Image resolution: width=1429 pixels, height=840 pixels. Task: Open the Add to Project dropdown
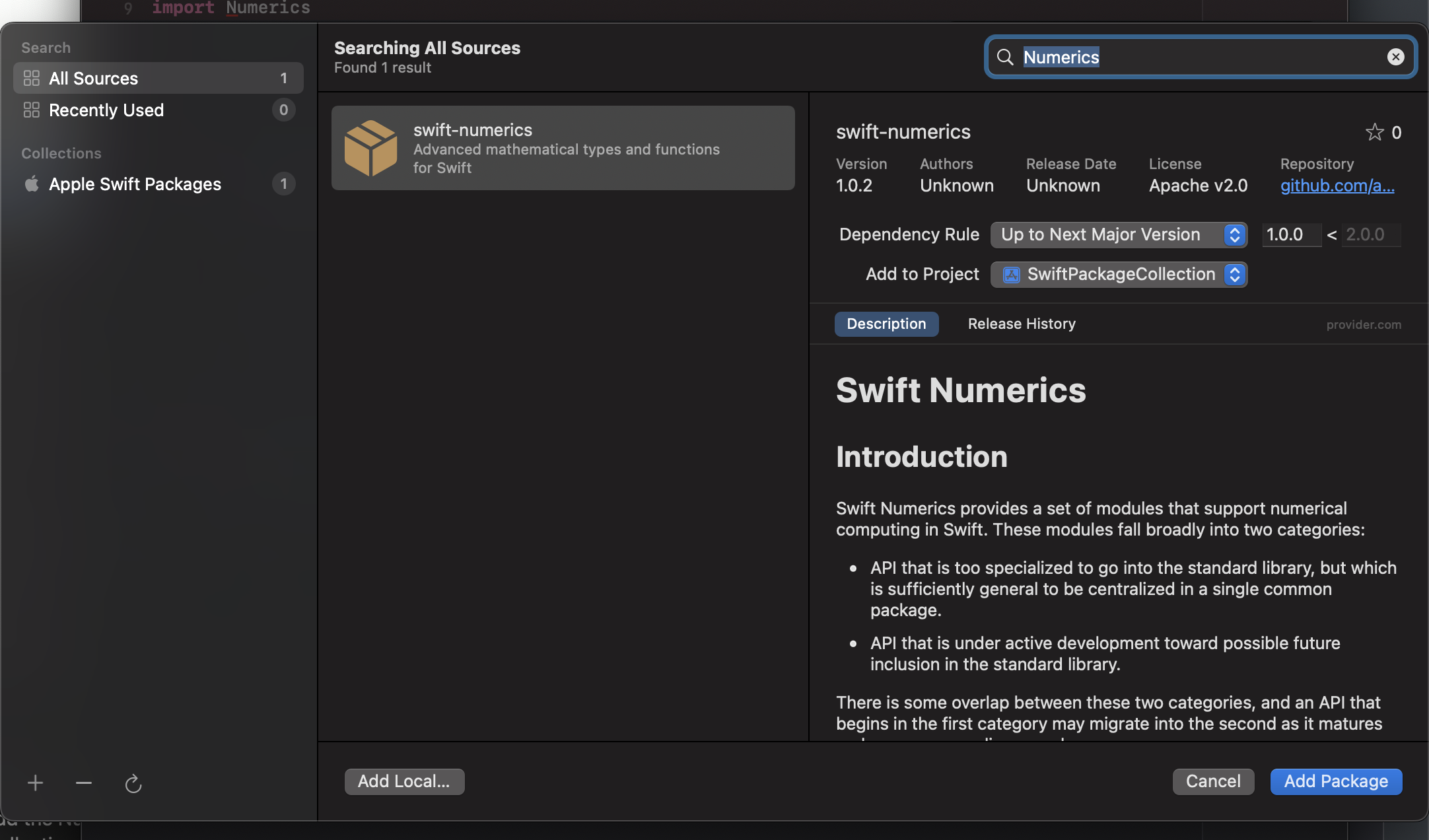(1118, 274)
